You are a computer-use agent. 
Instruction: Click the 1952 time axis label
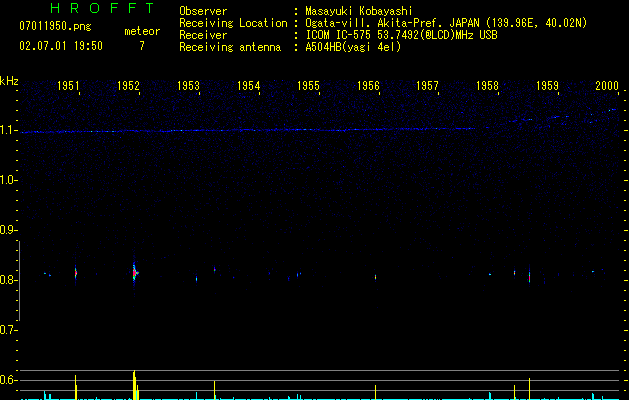pyautogui.click(x=128, y=85)
